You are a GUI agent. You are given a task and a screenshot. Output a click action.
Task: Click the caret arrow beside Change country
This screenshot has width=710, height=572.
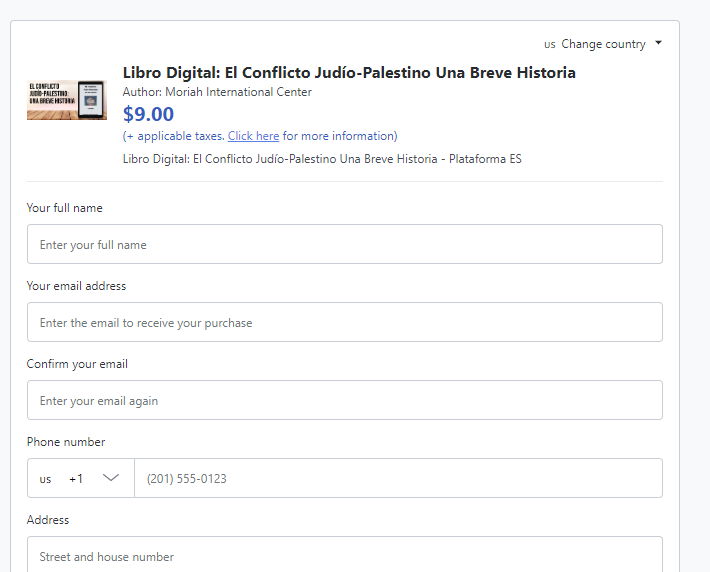[x=658, y=44]
